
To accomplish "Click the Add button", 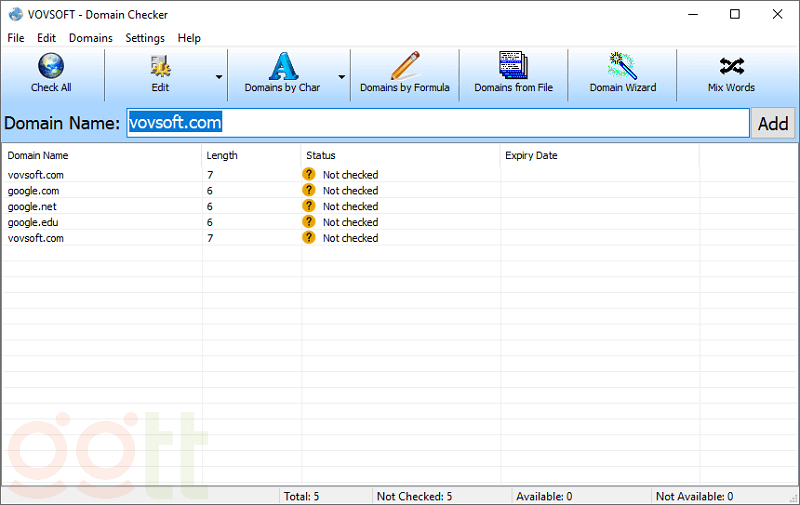I will point(772,123).
